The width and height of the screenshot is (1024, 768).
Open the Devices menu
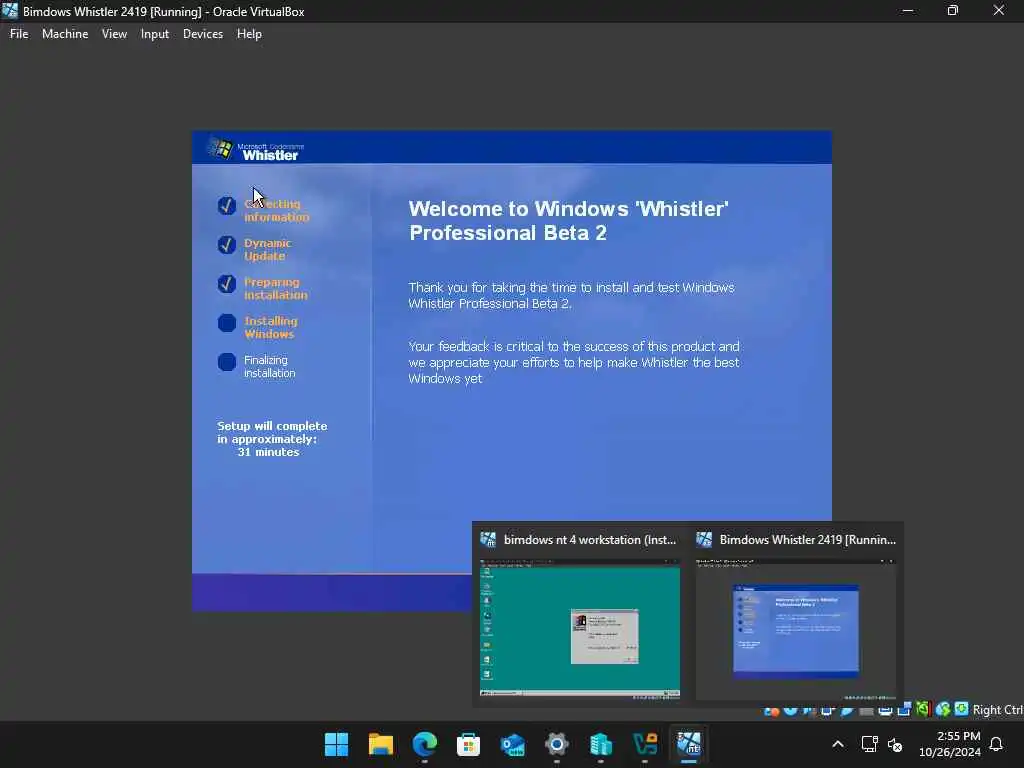click(202, 34)
